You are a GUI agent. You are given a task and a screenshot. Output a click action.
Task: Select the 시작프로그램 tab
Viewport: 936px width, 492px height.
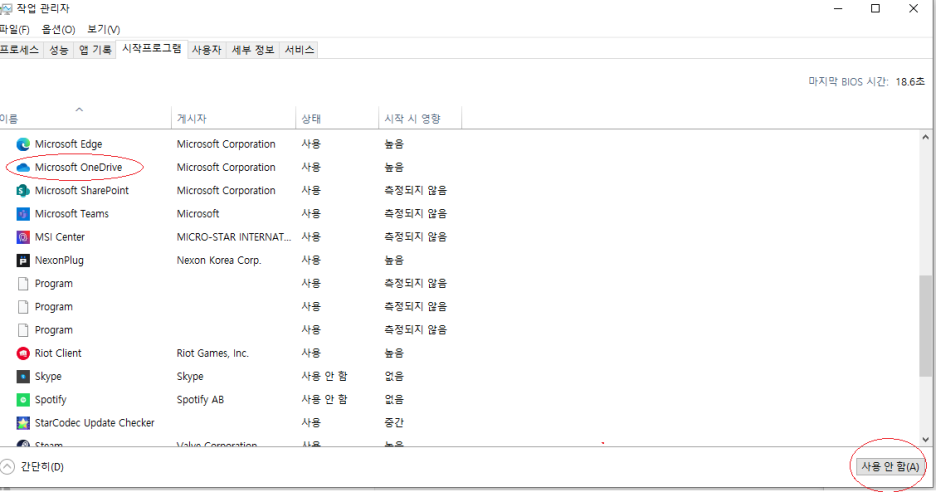(152, 49)
